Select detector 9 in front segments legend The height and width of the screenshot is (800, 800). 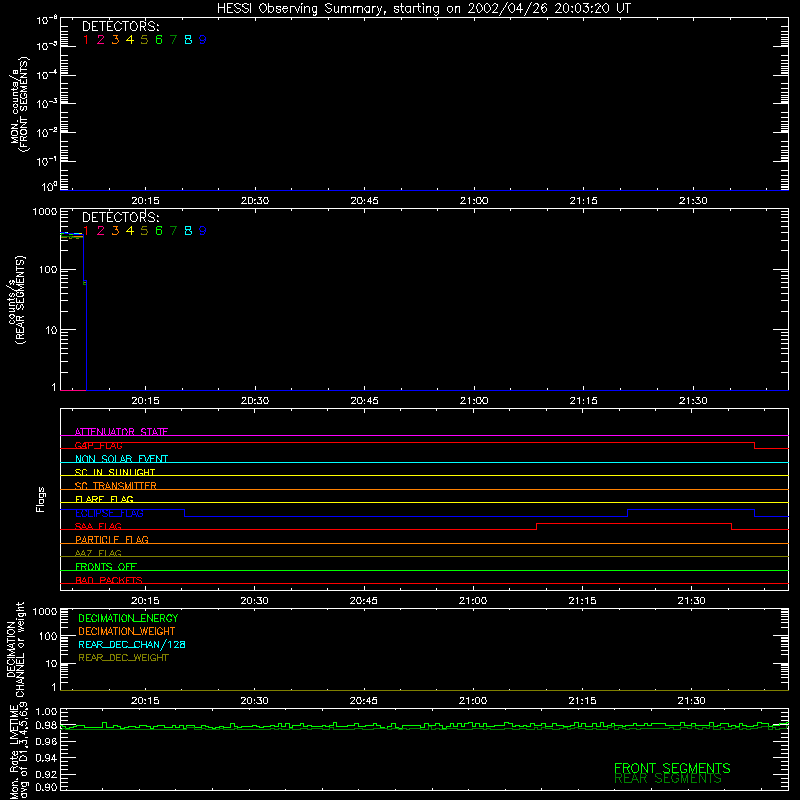click(x=203, y=40)
